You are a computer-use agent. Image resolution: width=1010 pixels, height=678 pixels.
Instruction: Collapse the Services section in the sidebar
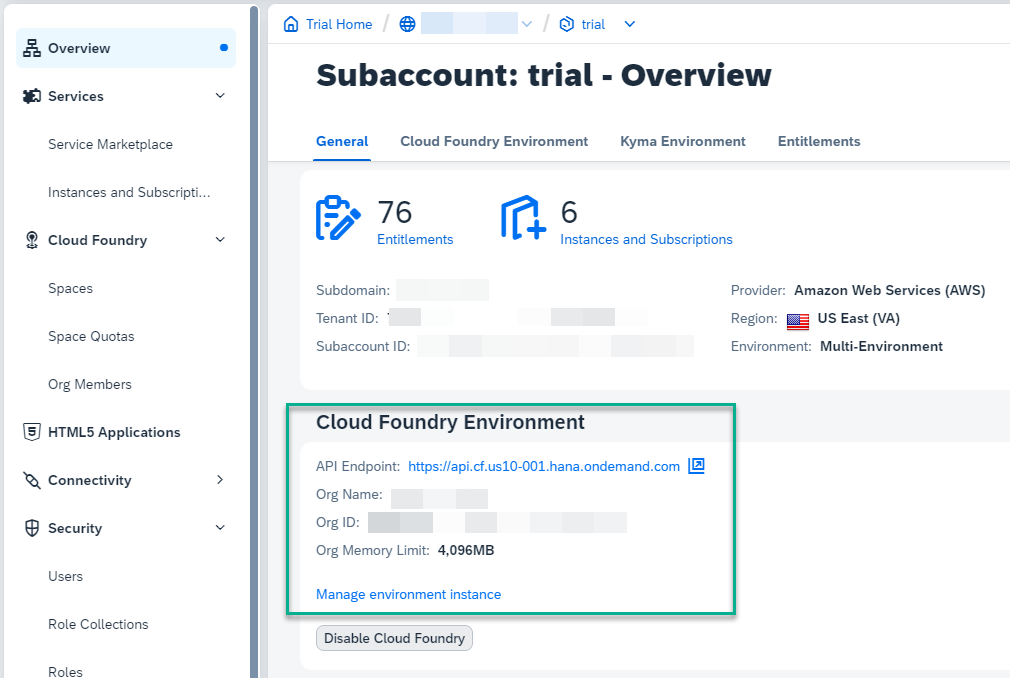219,96
